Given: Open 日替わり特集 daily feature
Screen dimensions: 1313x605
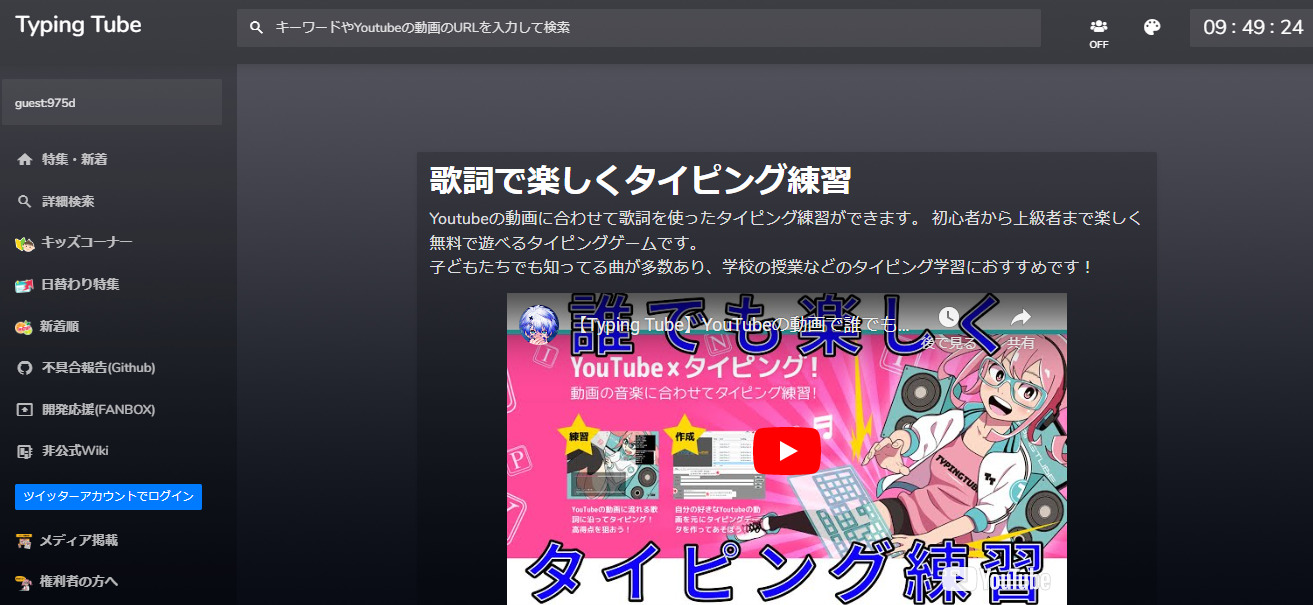Looking at the screenshot, I should coord(80,284).
